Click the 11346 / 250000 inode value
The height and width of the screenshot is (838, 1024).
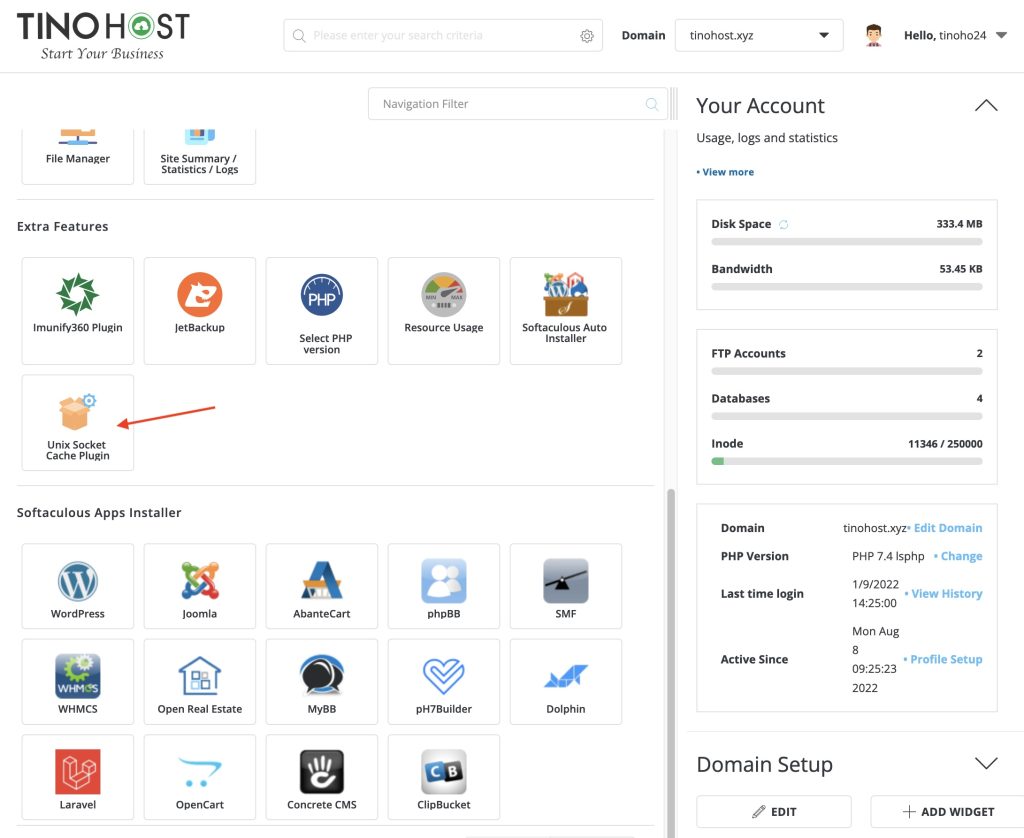coord(945,443)
